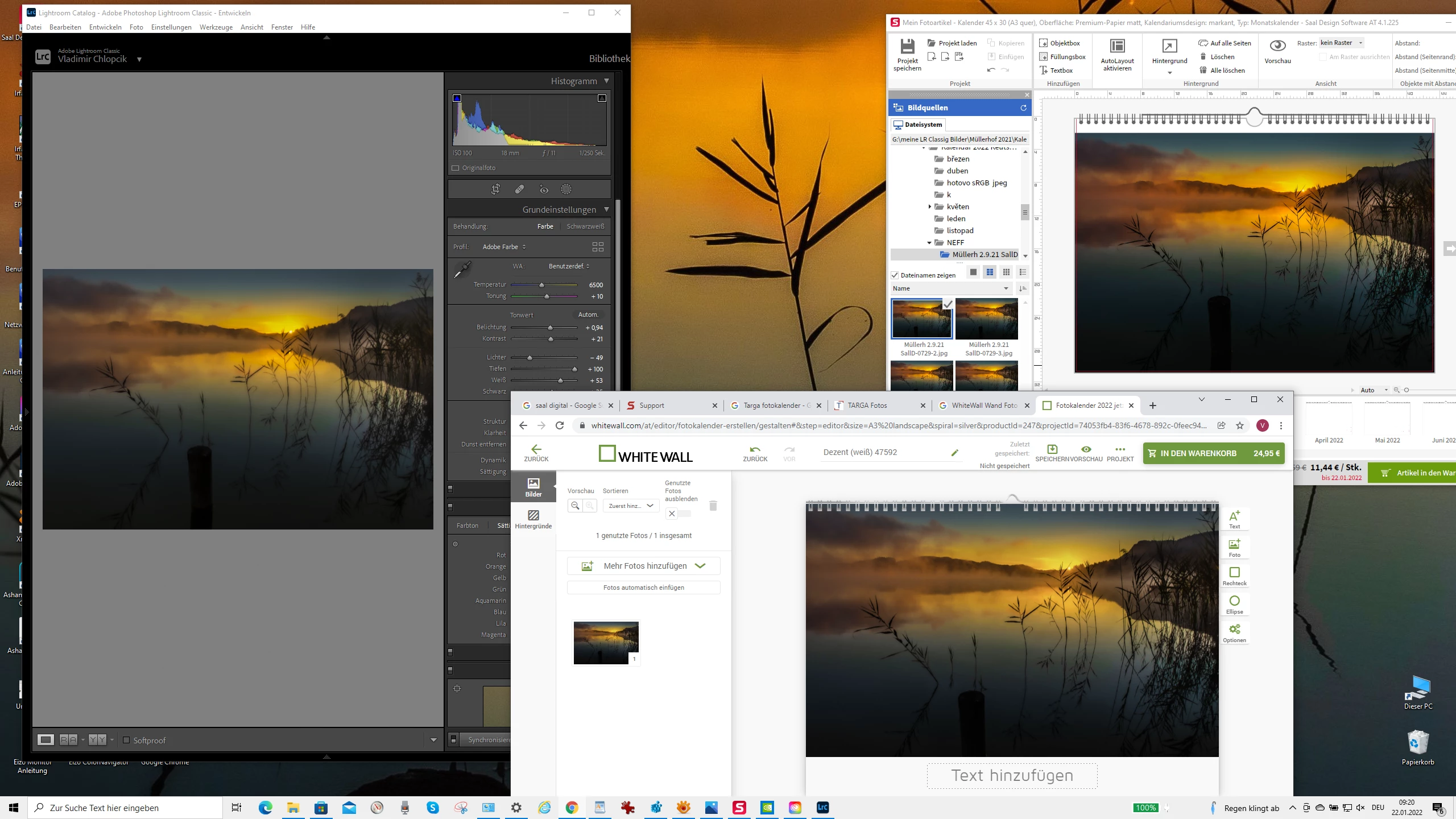Add an Ellipse shape in WhiteWall
The image size is (1456, 819).
[x=1234, y=601]
